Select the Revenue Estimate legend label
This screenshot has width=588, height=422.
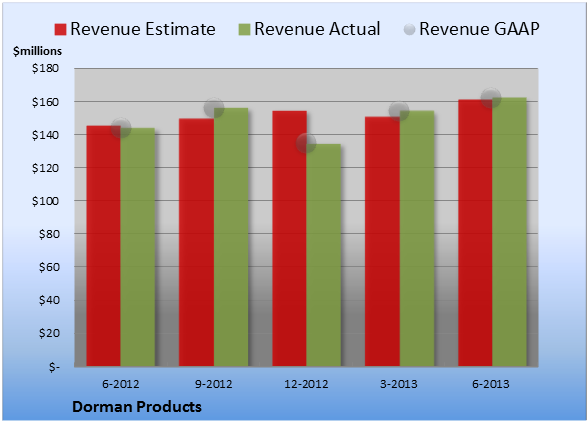[x=143, y=29]
